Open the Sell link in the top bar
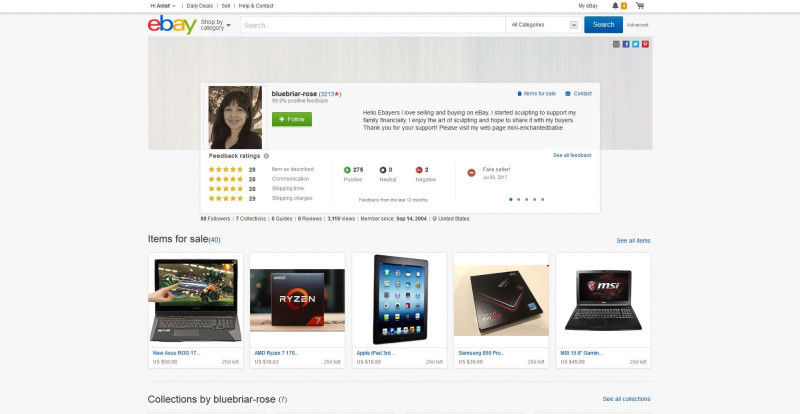 tap(226, 6)
